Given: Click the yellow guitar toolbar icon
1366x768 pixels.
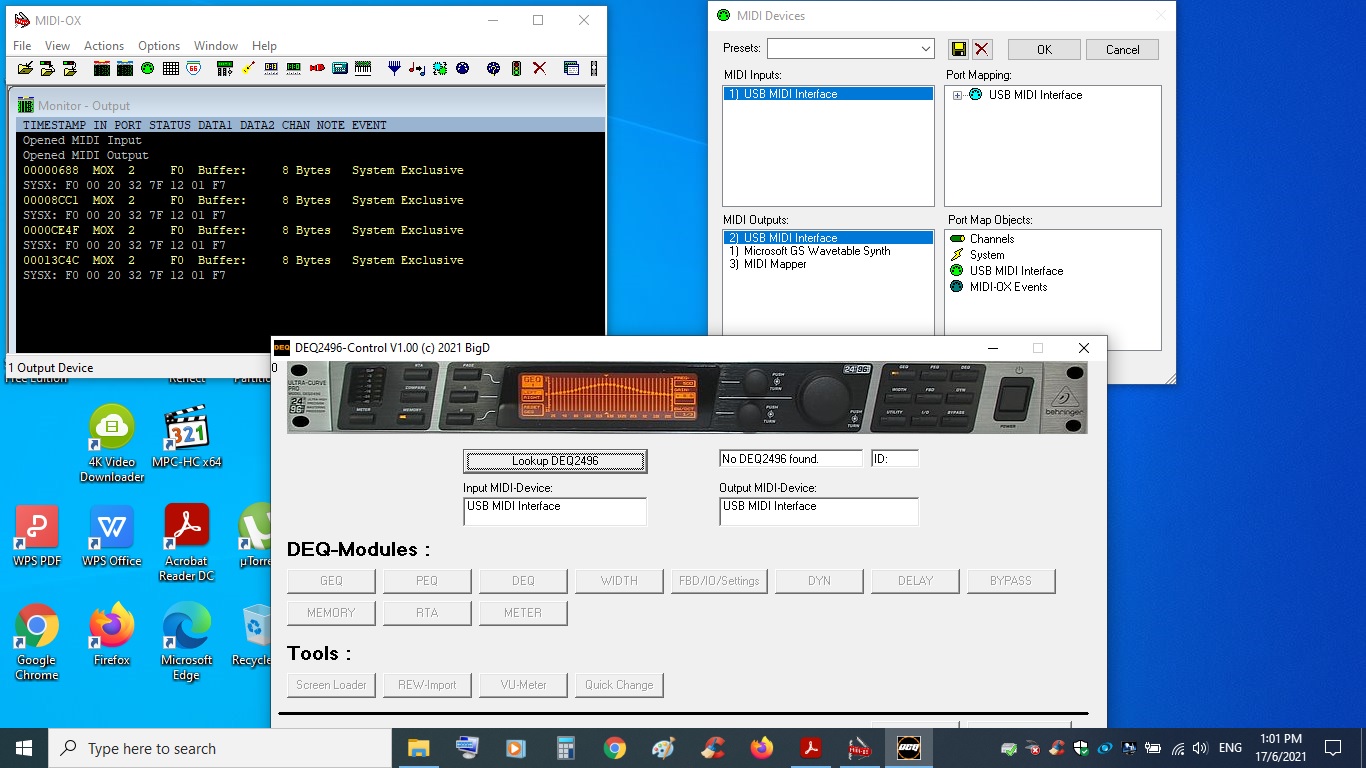Looking at the screenshot, I should [249, 69].
